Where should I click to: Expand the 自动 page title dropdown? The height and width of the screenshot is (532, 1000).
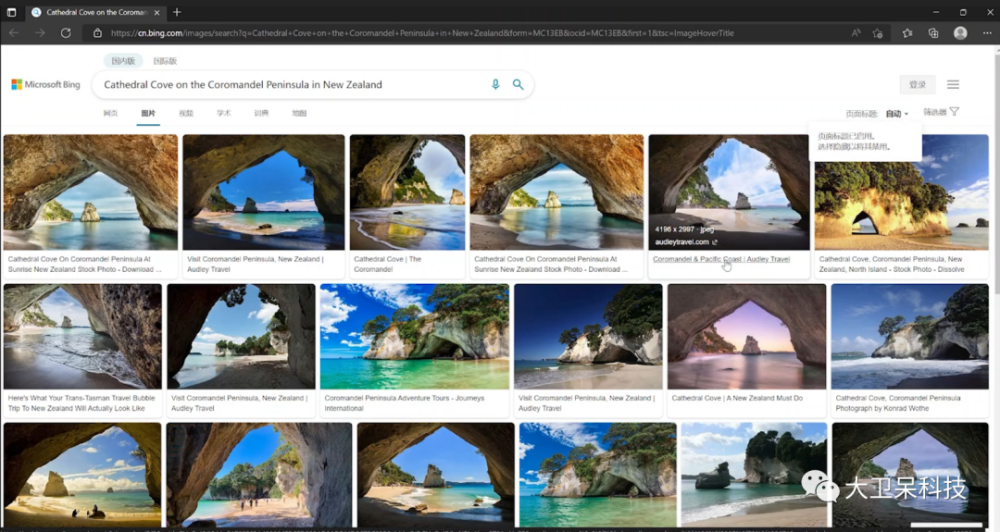click(897, 113)
